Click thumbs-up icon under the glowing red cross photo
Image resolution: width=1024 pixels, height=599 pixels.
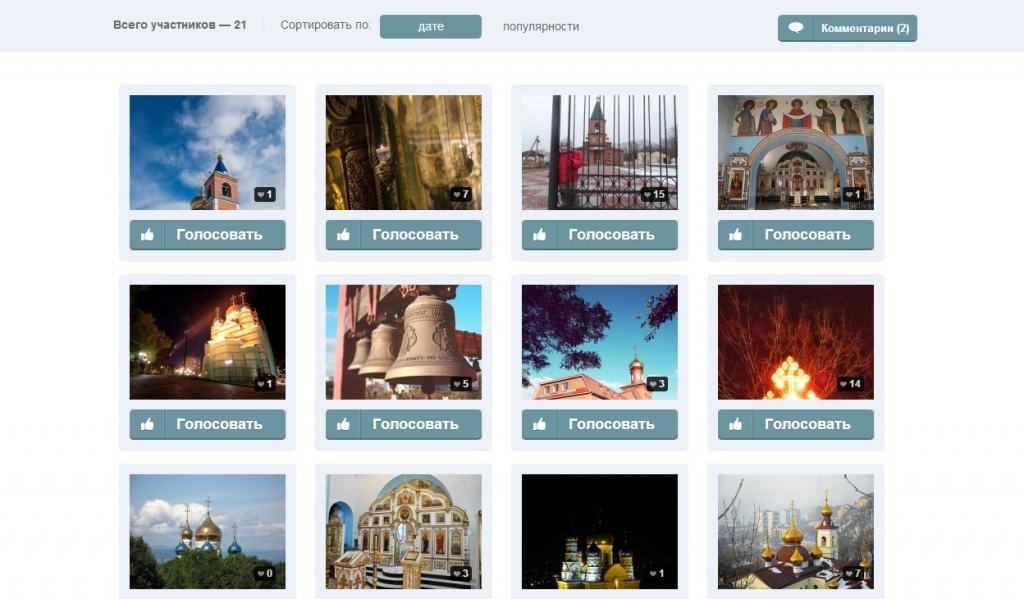(x=735, y=425)
